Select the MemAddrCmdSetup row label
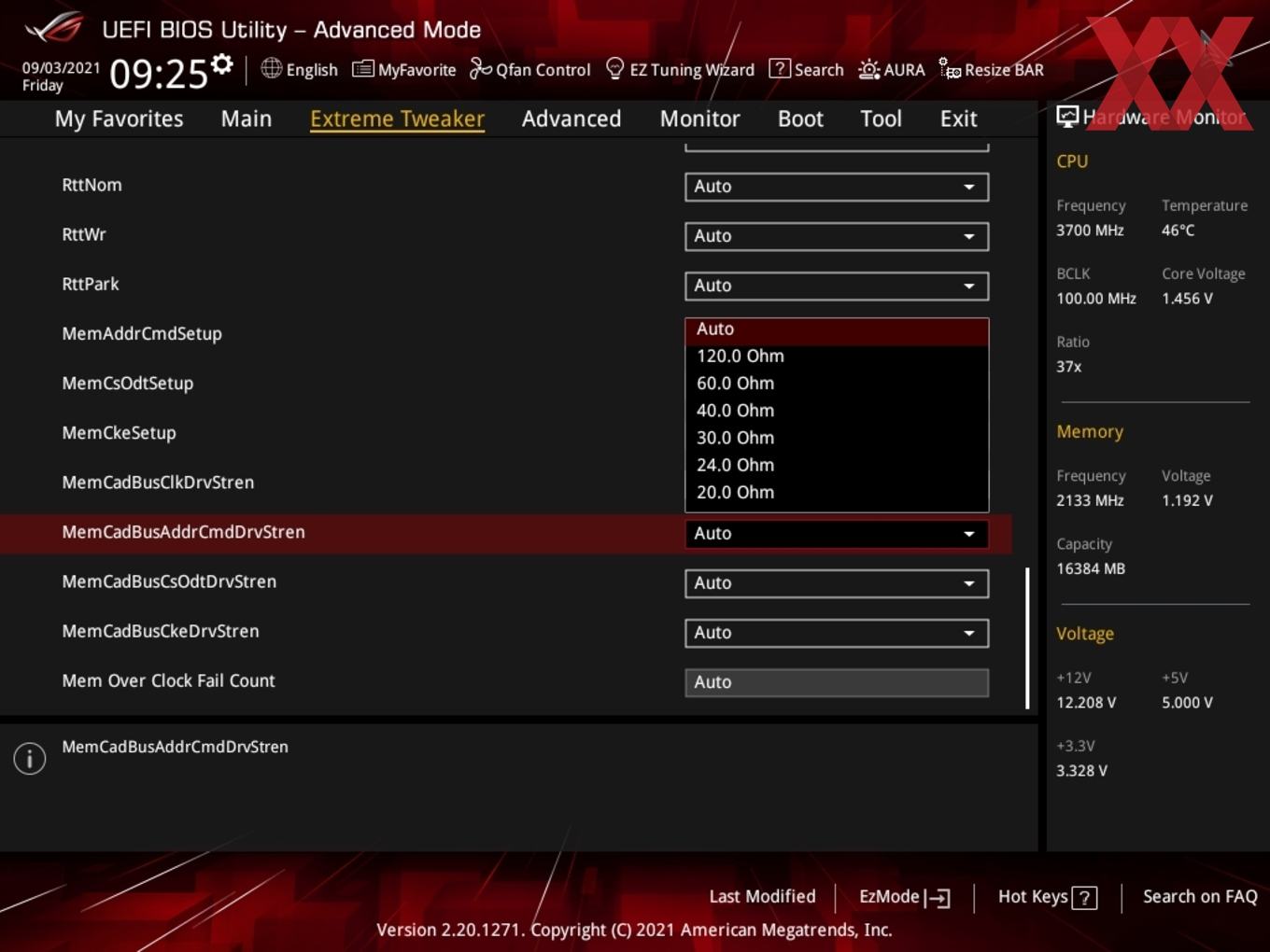The height and width of the screenshot is (952, 1270). (142, 334)
